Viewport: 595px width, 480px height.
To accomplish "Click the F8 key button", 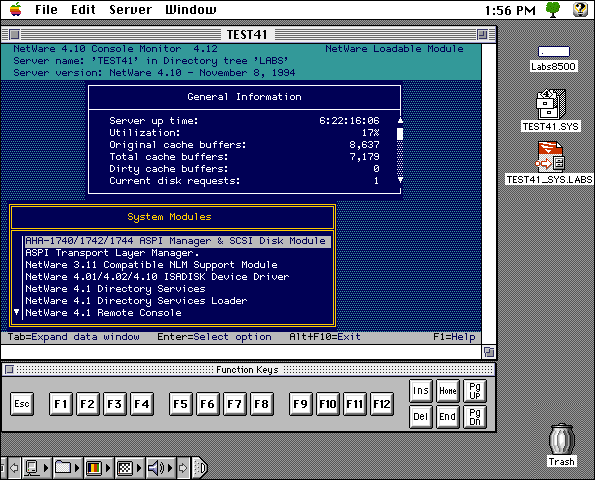I will pos(262,404).
